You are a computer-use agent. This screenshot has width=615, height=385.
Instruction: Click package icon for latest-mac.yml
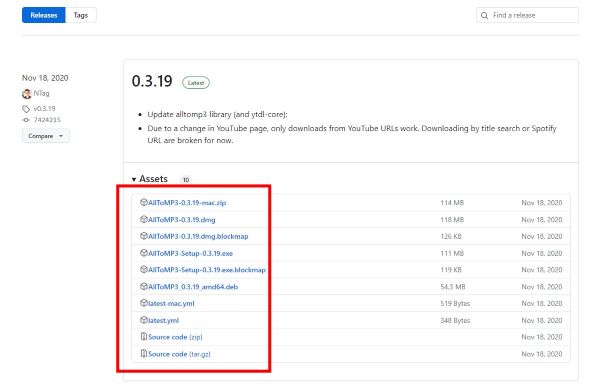[144, 303]
